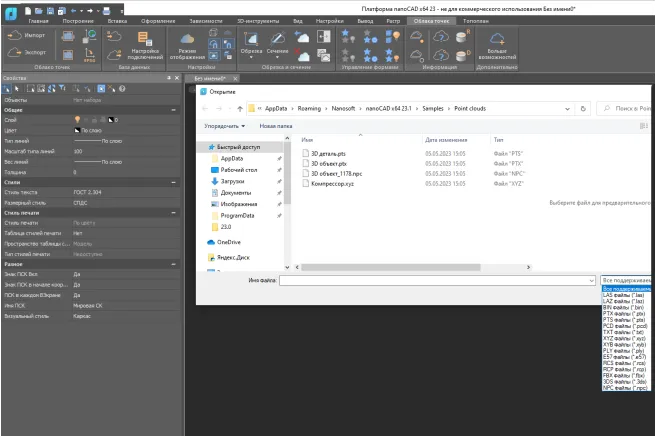Click the Имя файла text field
The height and width of the screenshot is (436, 656).
coord(433,280)
